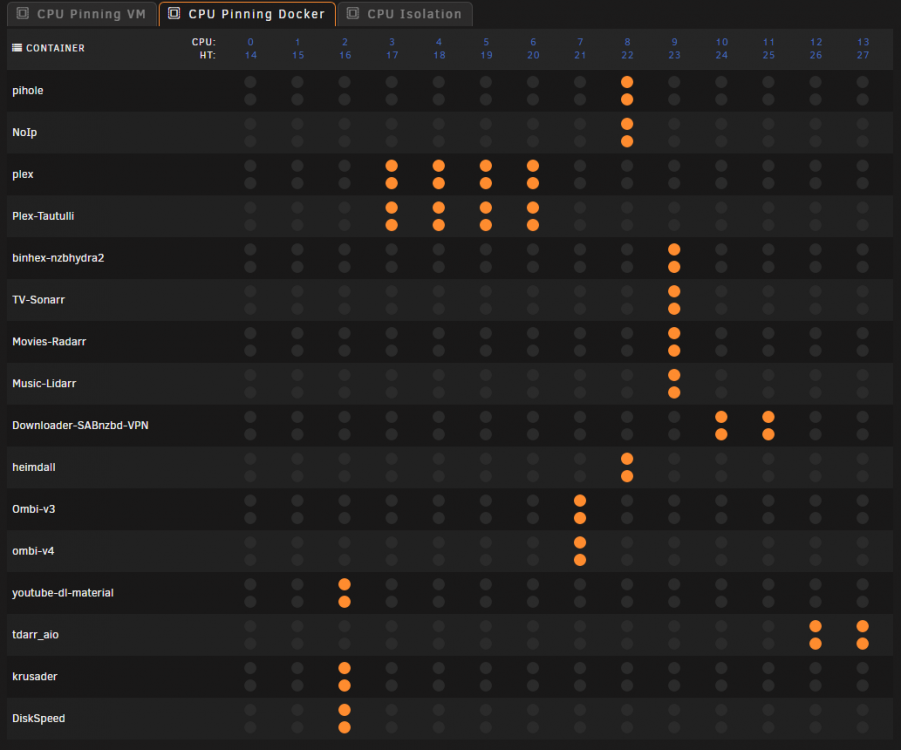
Task: Unpin Ombi-v3 from CPU 7
Action: (x=580, y=501)
